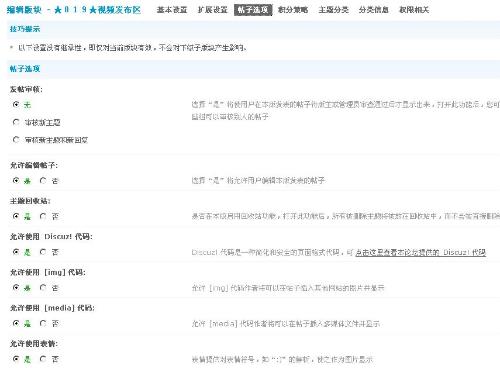
Task: Disallow [media] 代码 by selecting 否
Action: coord(43,323)
